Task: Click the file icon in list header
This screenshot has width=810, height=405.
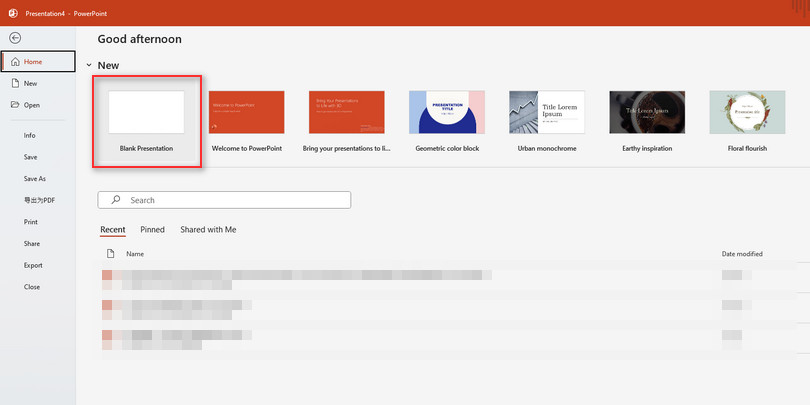Action: coord(110,254)
